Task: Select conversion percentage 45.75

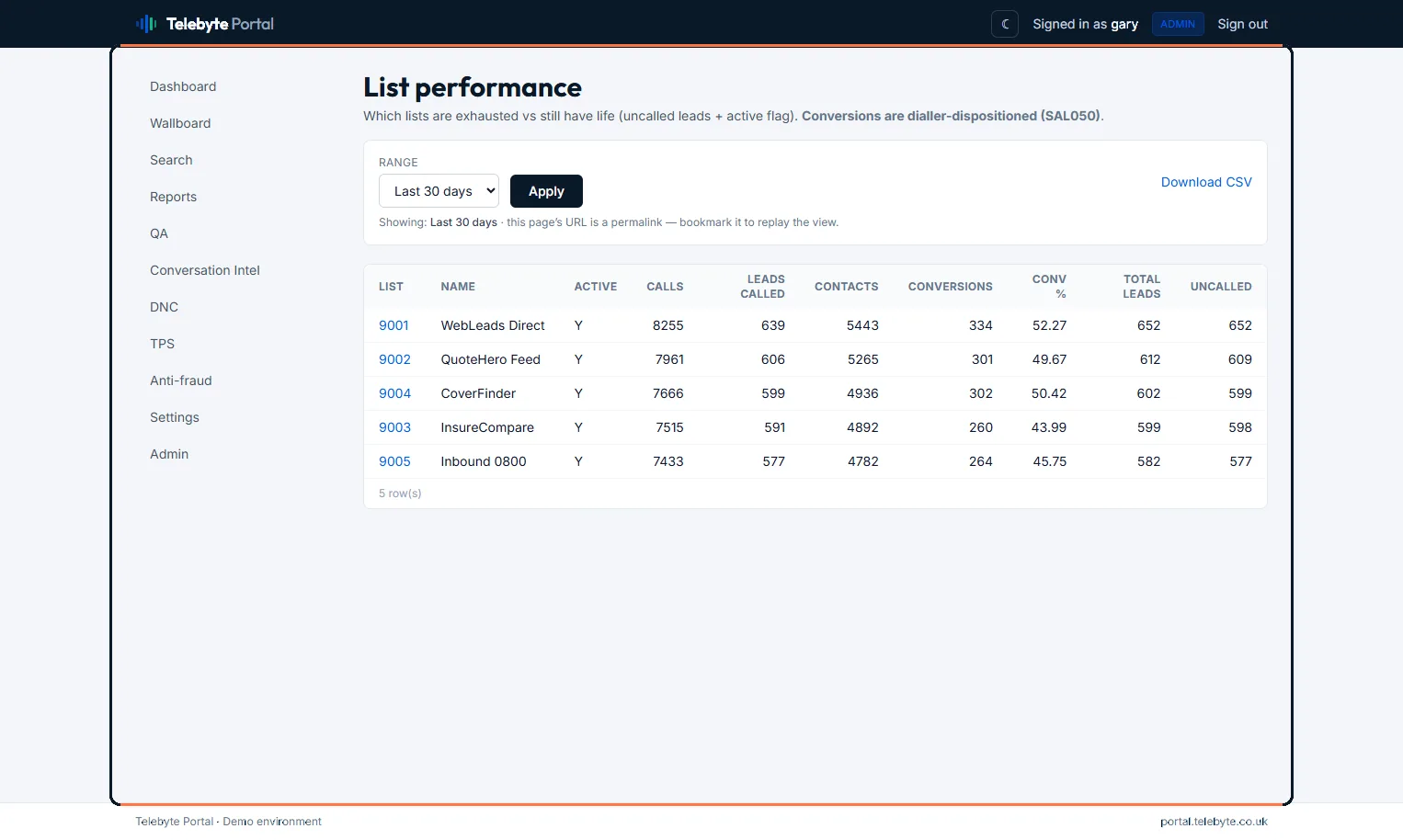Action: click(x=1049, y=461)
